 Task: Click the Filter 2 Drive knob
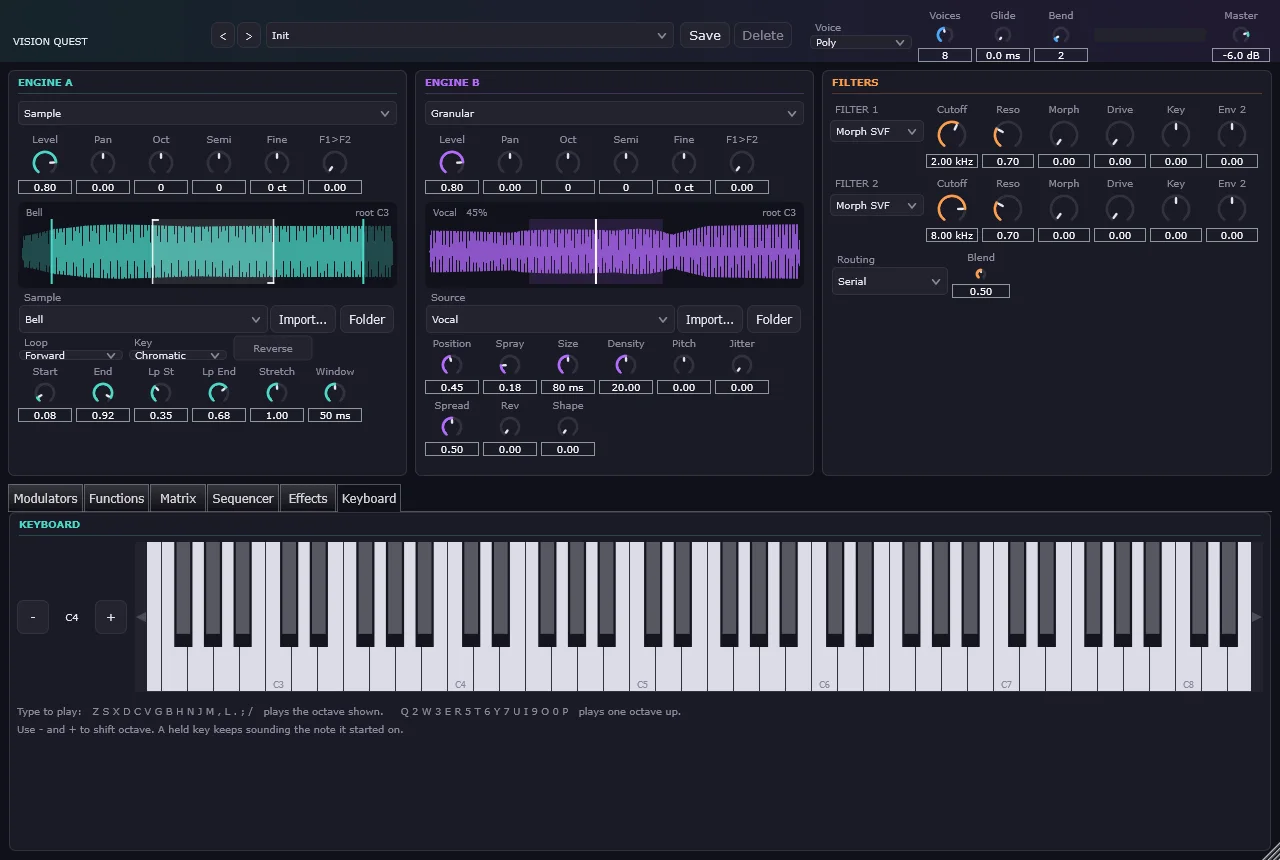click(x=1120, y=208)
